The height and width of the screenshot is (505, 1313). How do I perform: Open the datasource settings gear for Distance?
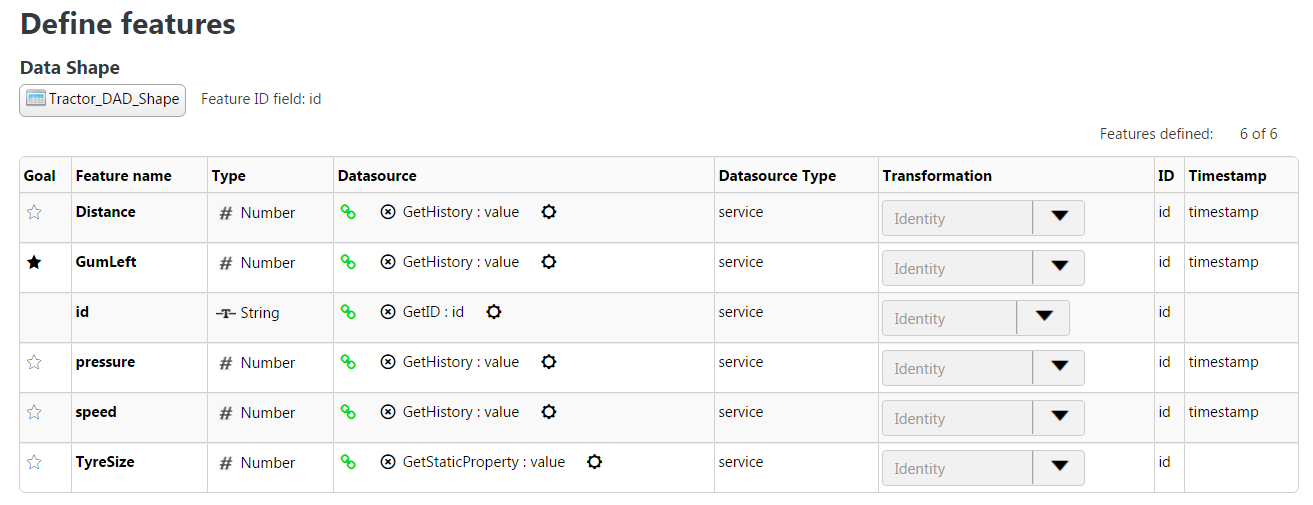(549, 212)
